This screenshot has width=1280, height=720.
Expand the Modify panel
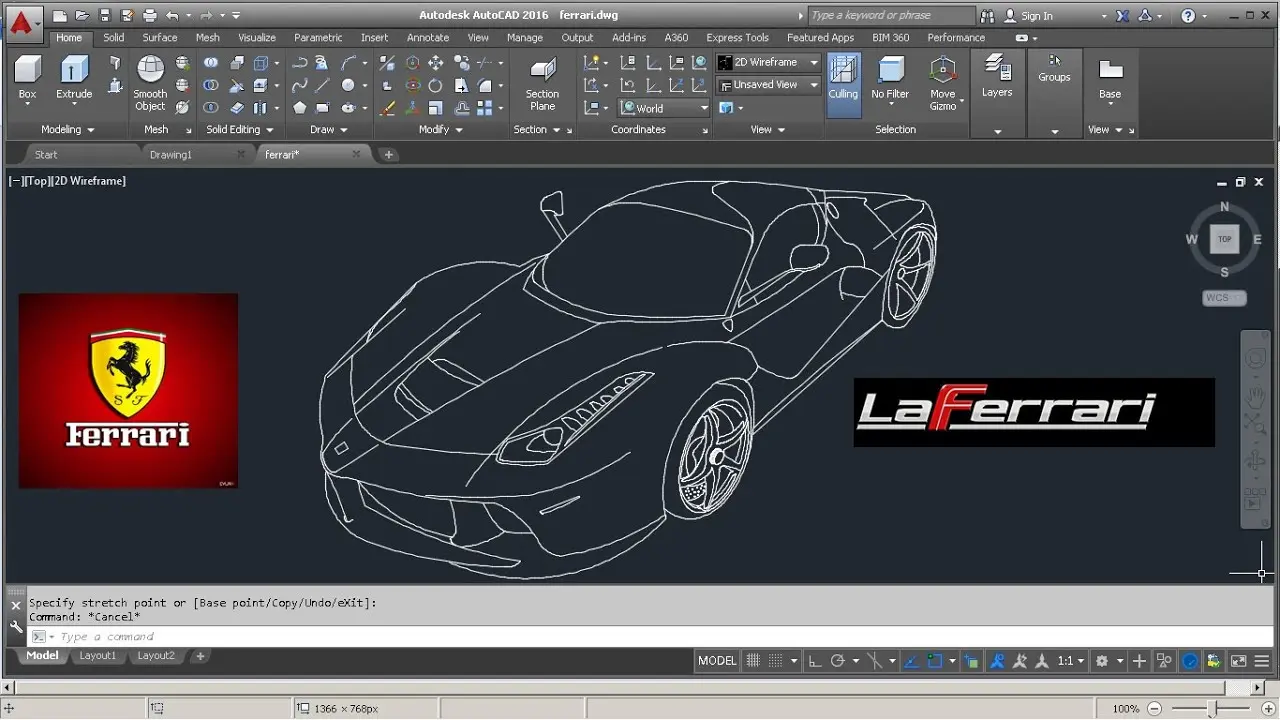pos(441,130)
